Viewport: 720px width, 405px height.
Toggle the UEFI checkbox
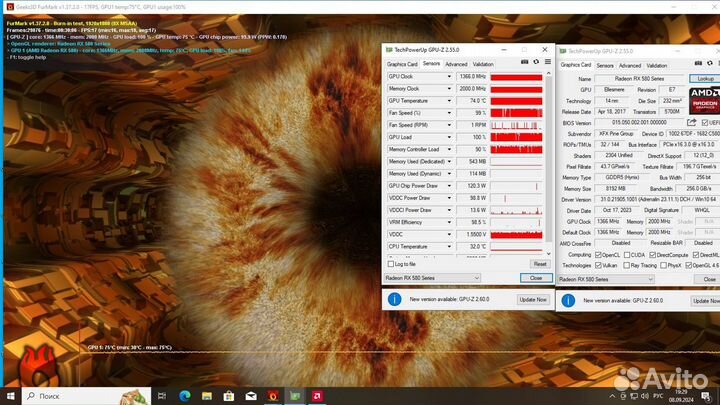tap(704, 123)
